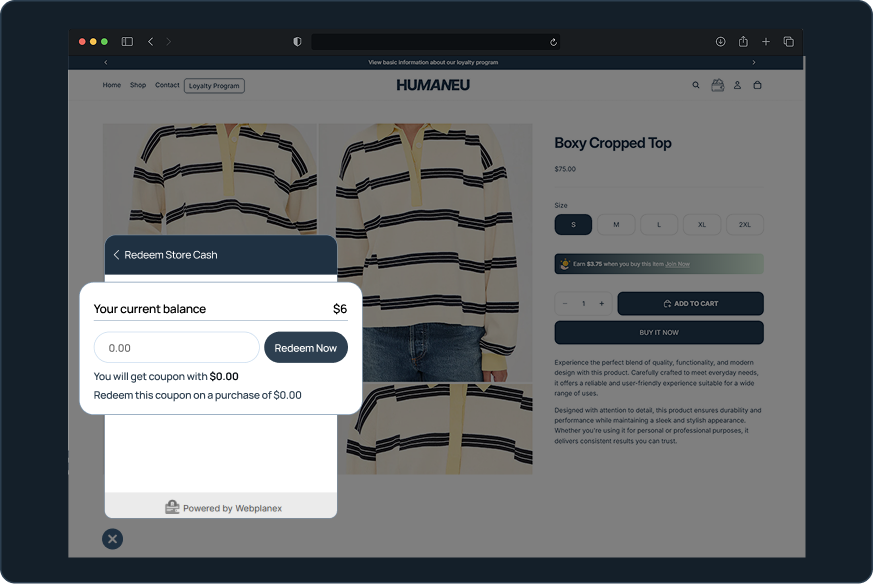Click Powered by Webplanex footer link
The height and width of the screenshot is (584, 873).
pyautogui.click(x=224, y=508)
